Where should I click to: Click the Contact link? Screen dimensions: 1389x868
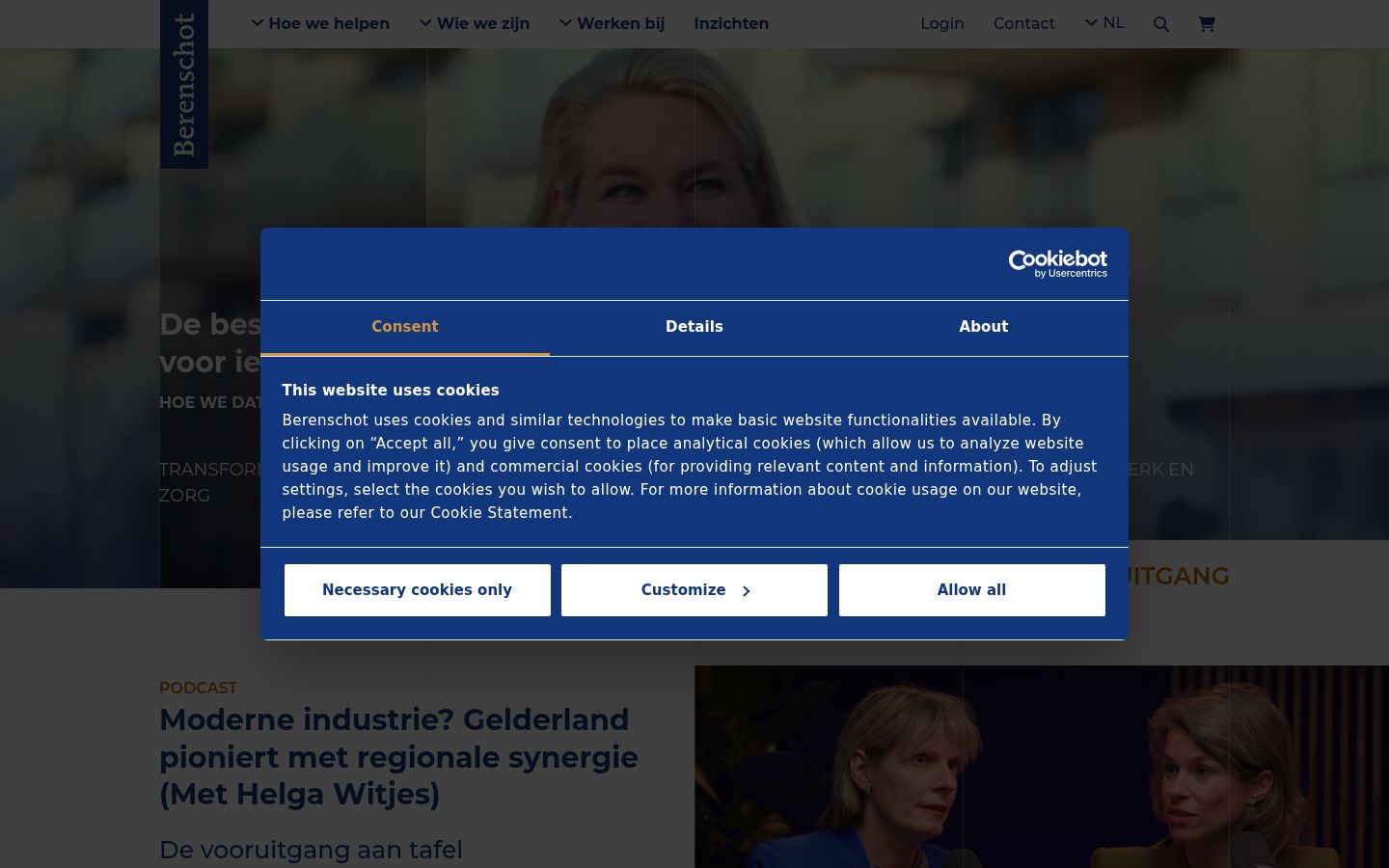point(1024,23)
